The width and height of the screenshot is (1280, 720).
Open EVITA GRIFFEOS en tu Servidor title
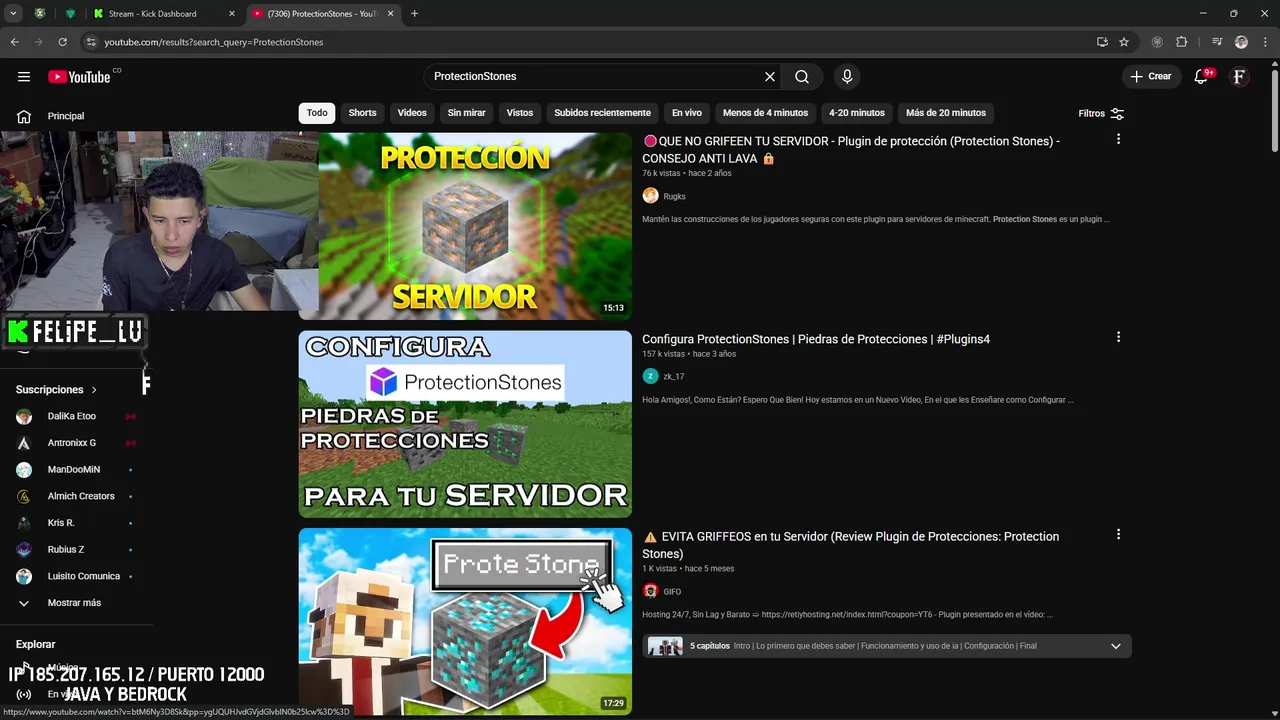pos(850,545)
